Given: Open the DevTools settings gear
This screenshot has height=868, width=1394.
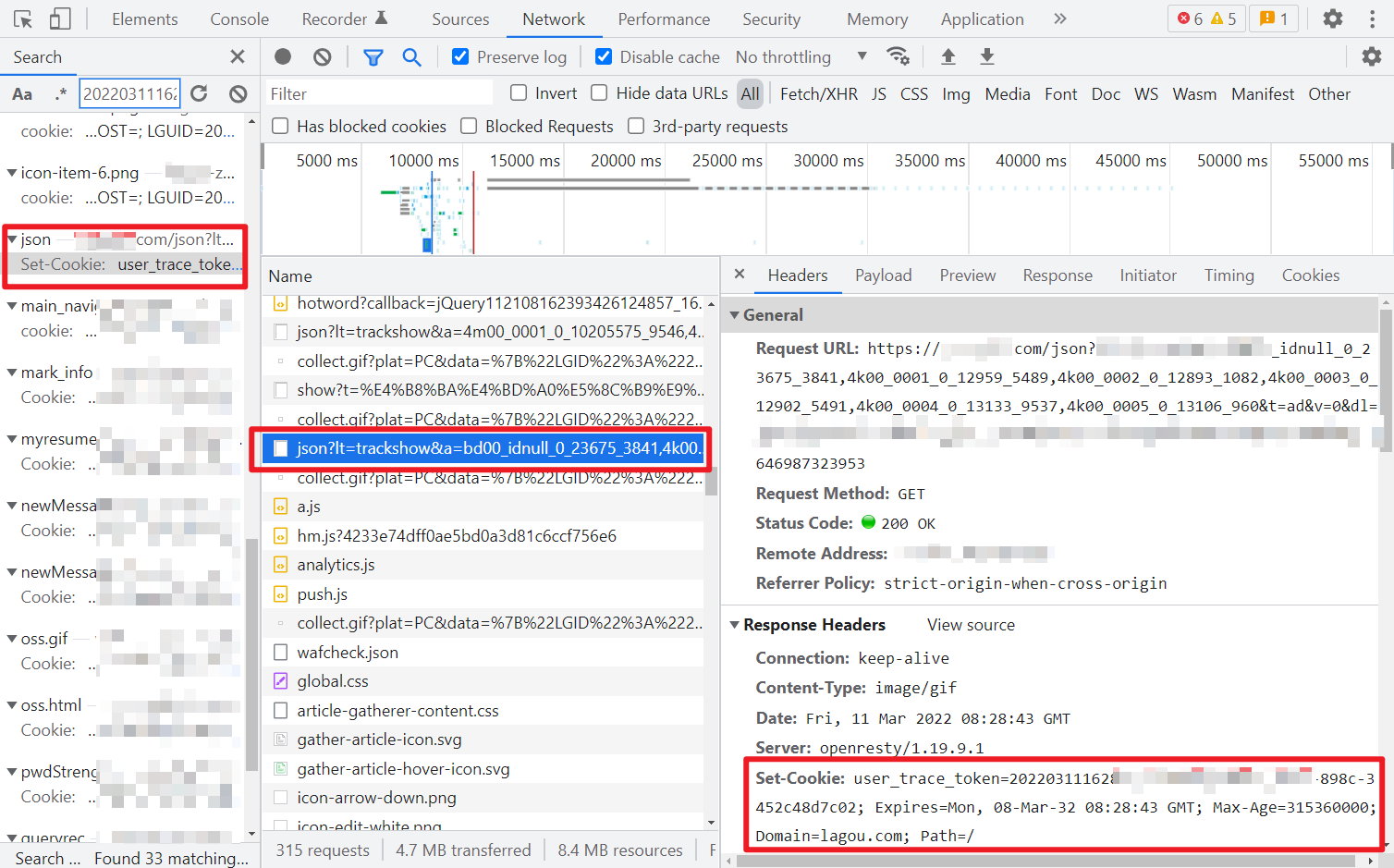Looking at the screenshot, I should pyautogui.click(x=1332, y=18).
